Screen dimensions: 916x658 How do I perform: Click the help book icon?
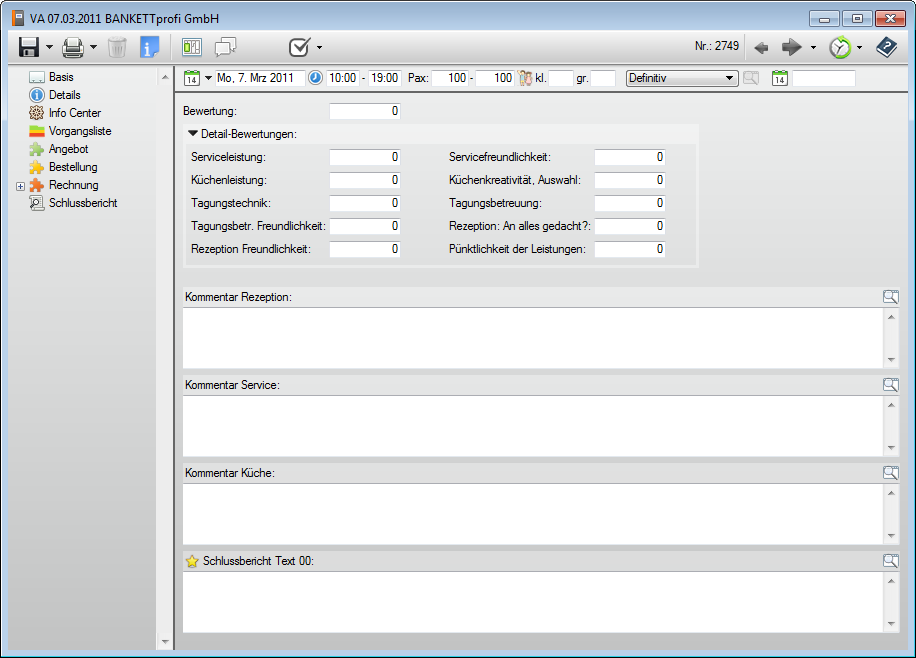[x=886, y=47]
